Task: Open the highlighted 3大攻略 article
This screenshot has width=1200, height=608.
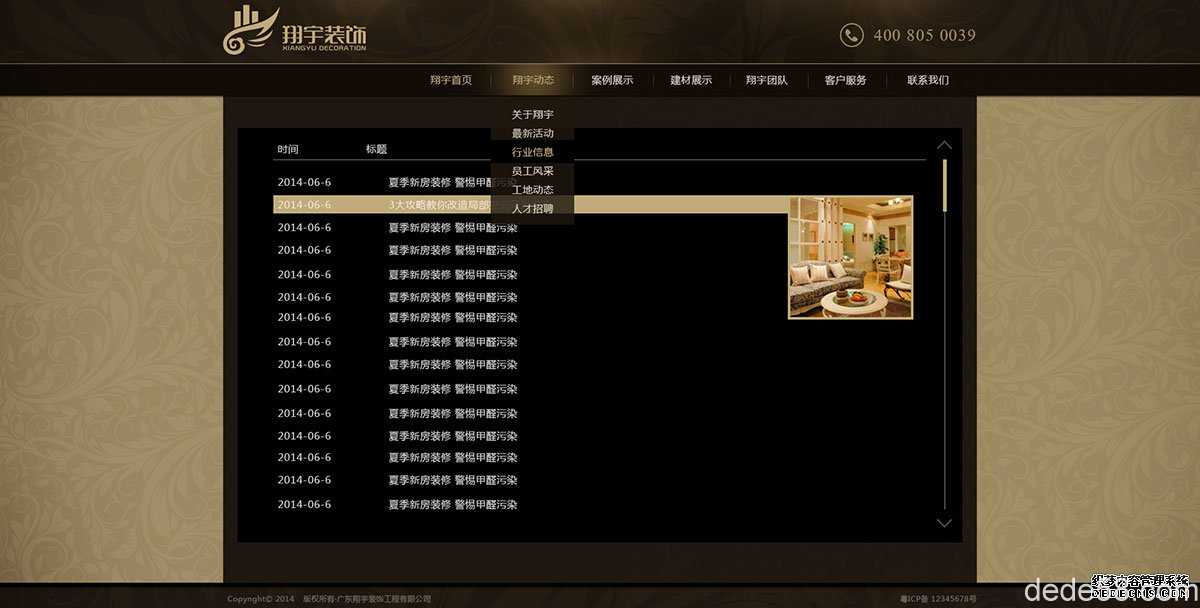Action: coord(438,205)
